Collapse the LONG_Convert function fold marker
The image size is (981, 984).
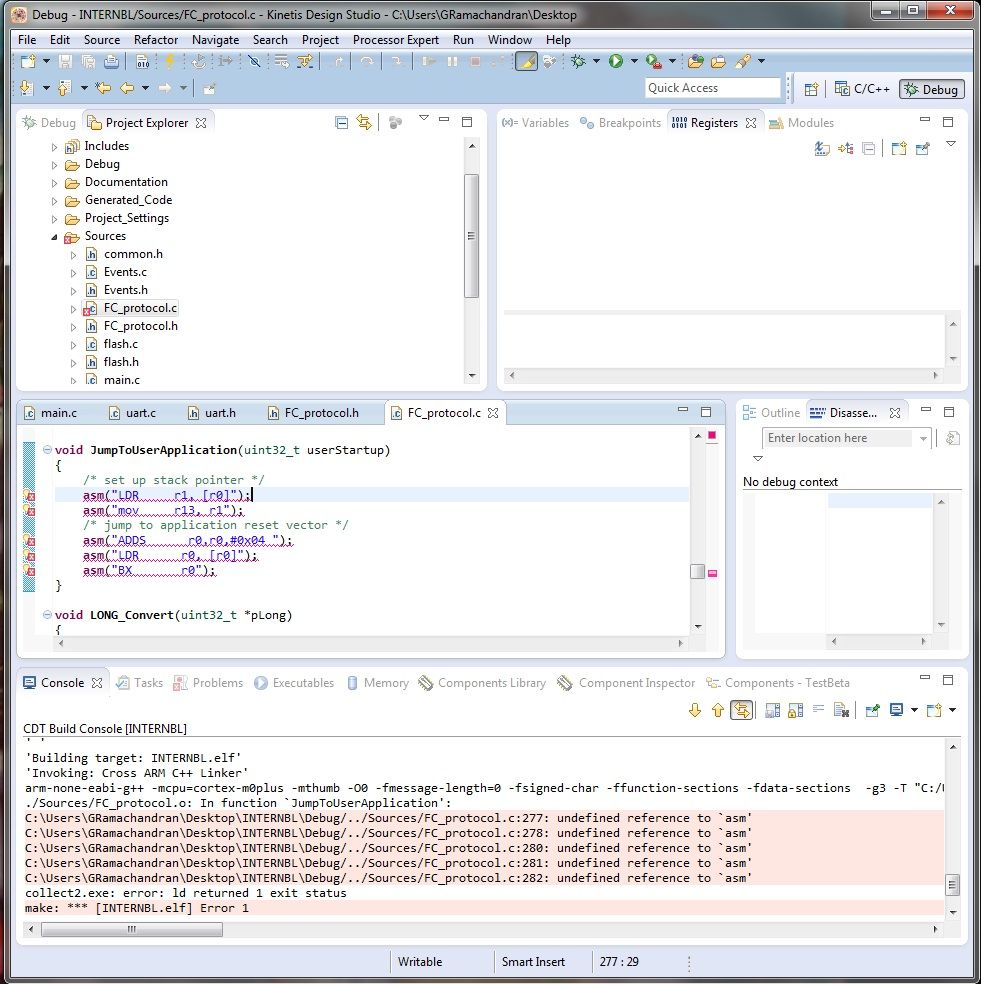(x=47, y=614)
